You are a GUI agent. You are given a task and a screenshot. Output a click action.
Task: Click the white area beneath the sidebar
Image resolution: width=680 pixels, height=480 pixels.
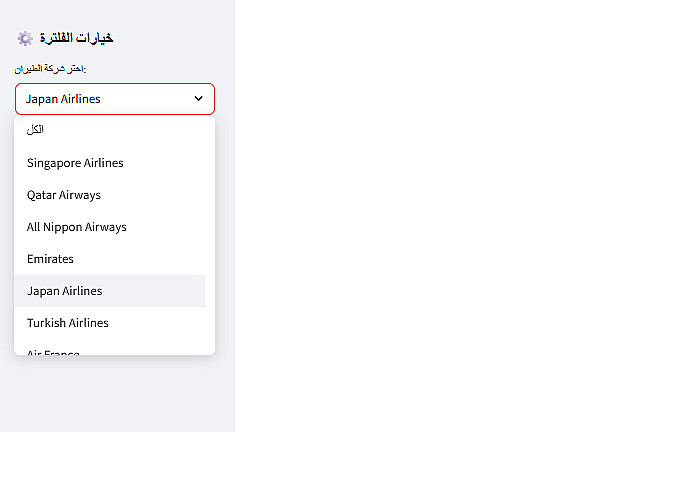click(115, 456)
